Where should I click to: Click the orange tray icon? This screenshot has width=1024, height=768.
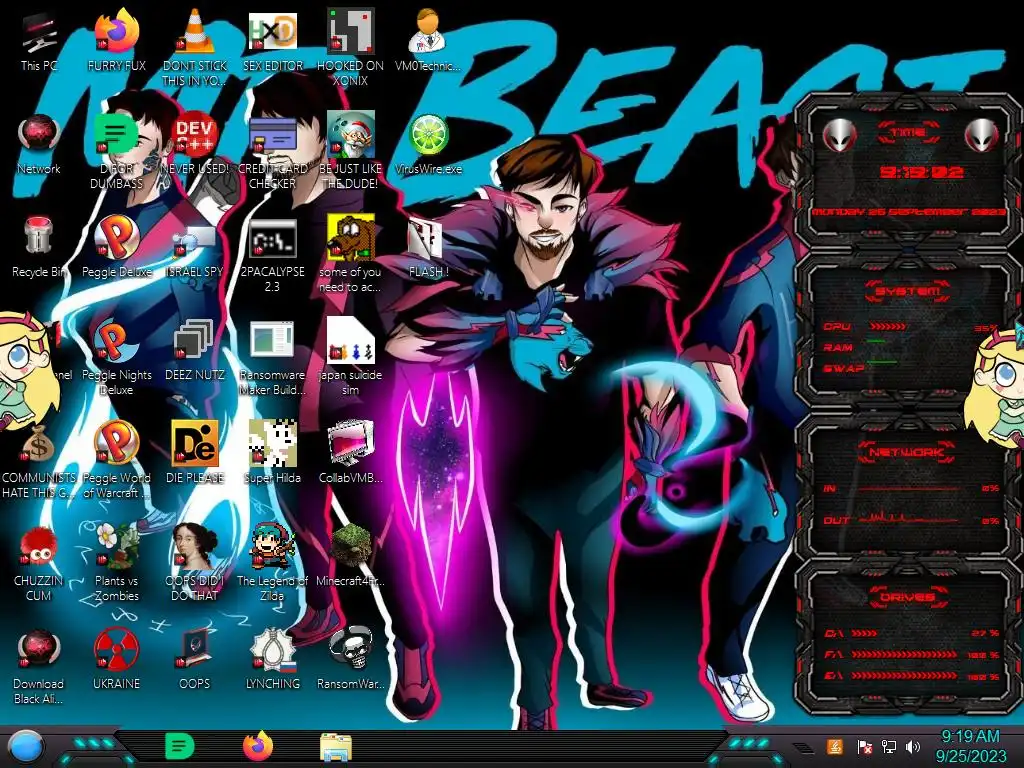[x=835, y=746]
